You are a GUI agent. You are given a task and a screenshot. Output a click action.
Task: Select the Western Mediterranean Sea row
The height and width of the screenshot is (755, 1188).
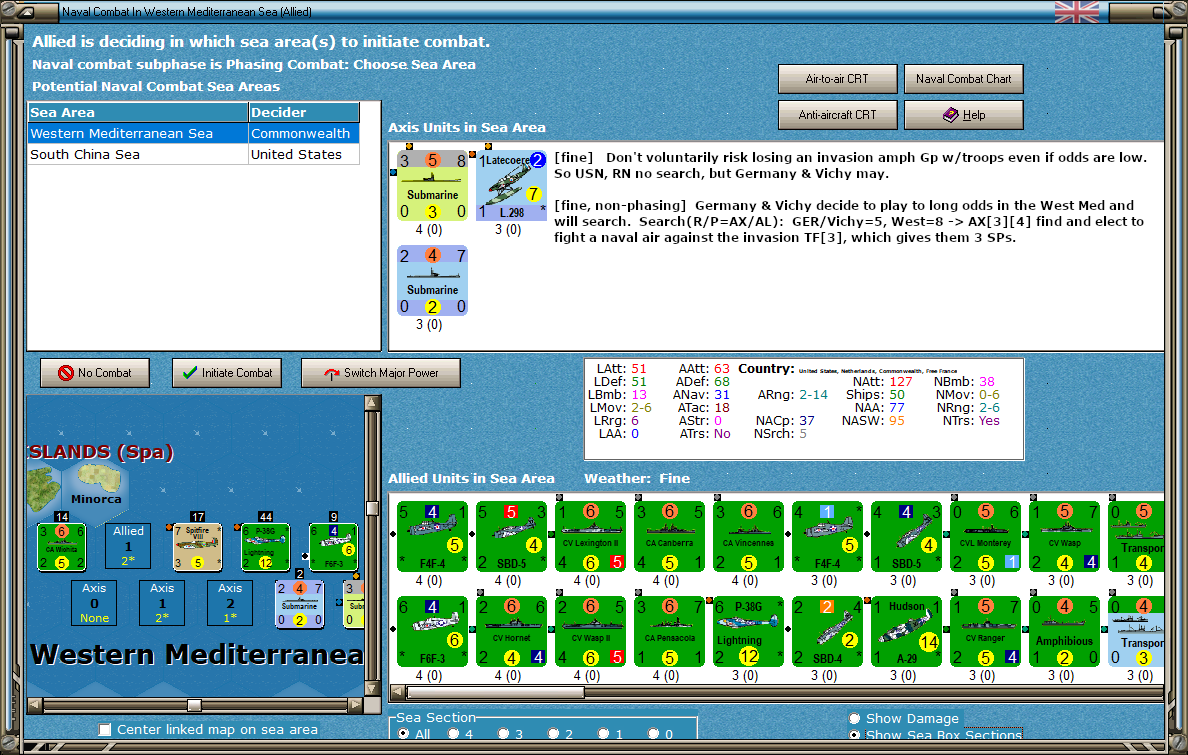click(193, 133)
